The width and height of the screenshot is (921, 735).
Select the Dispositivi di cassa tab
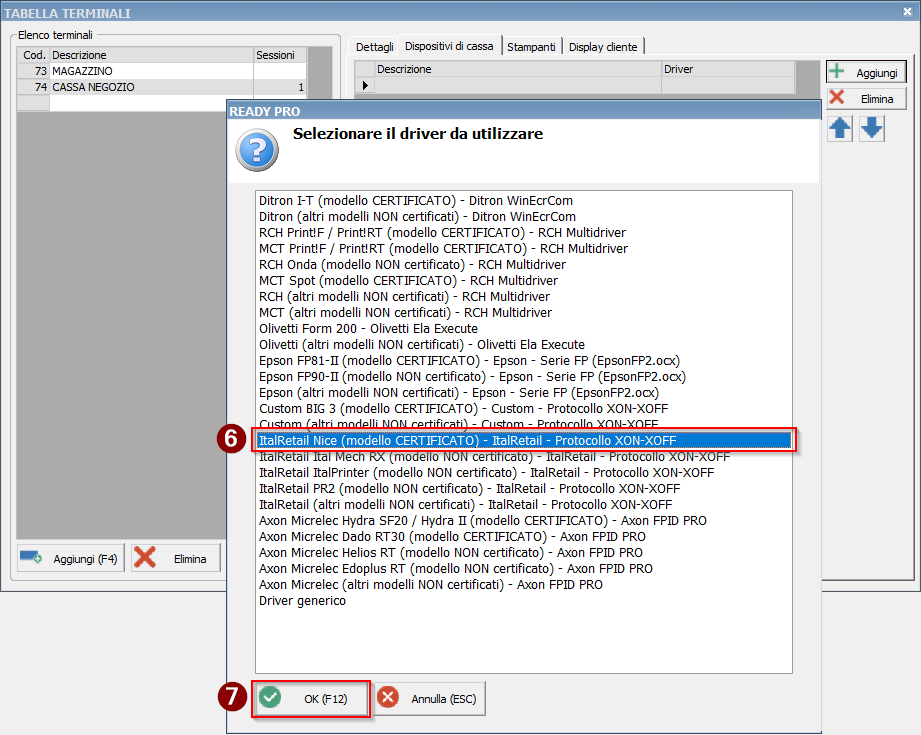pos(449,46)
